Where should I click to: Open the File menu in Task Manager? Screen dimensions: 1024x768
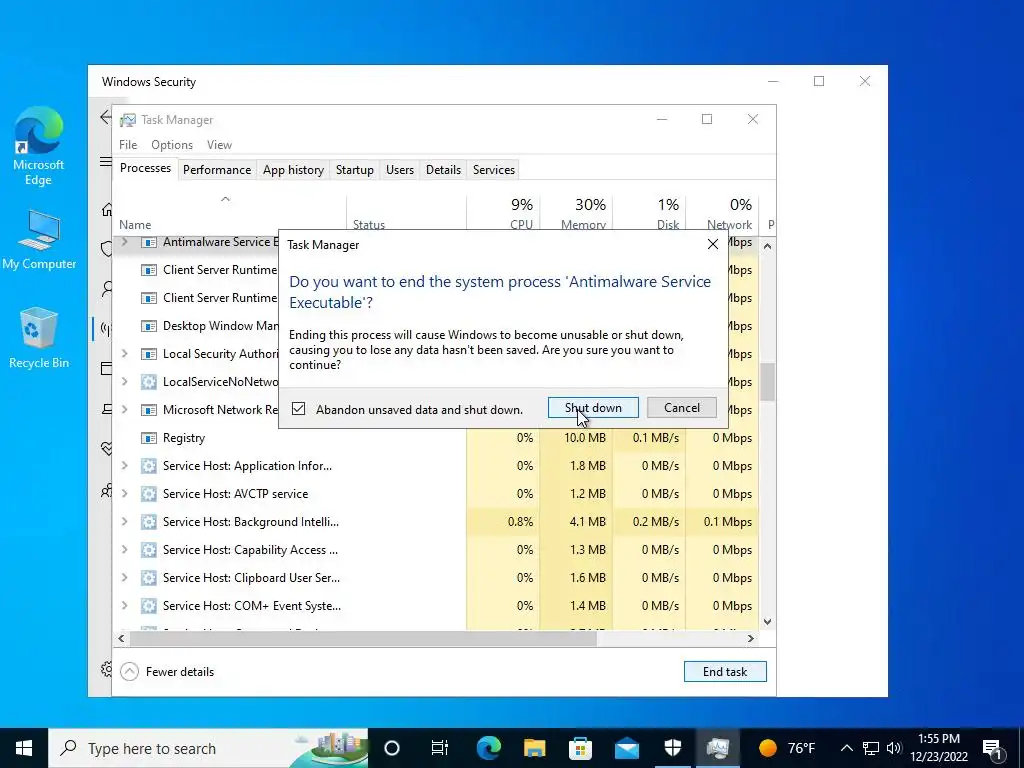pos(128,145)
